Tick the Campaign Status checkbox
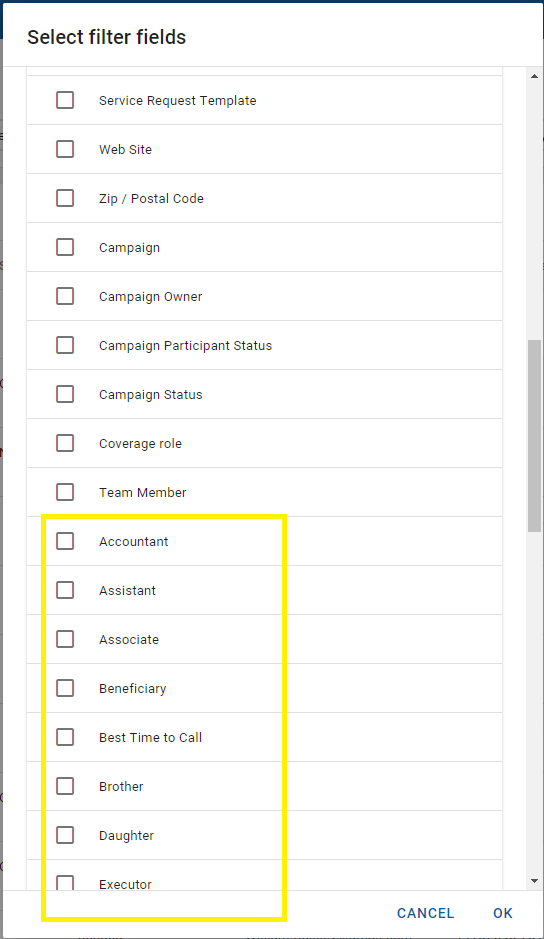This screenshot has width=544, height=939. point(65,394)
